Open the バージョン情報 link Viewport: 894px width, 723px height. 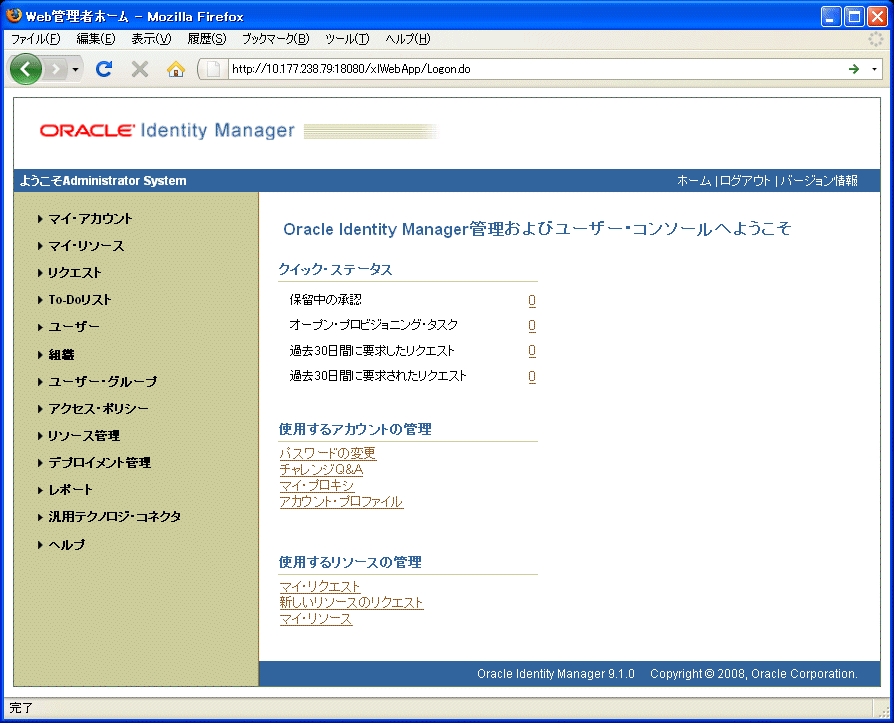[819, 181]
